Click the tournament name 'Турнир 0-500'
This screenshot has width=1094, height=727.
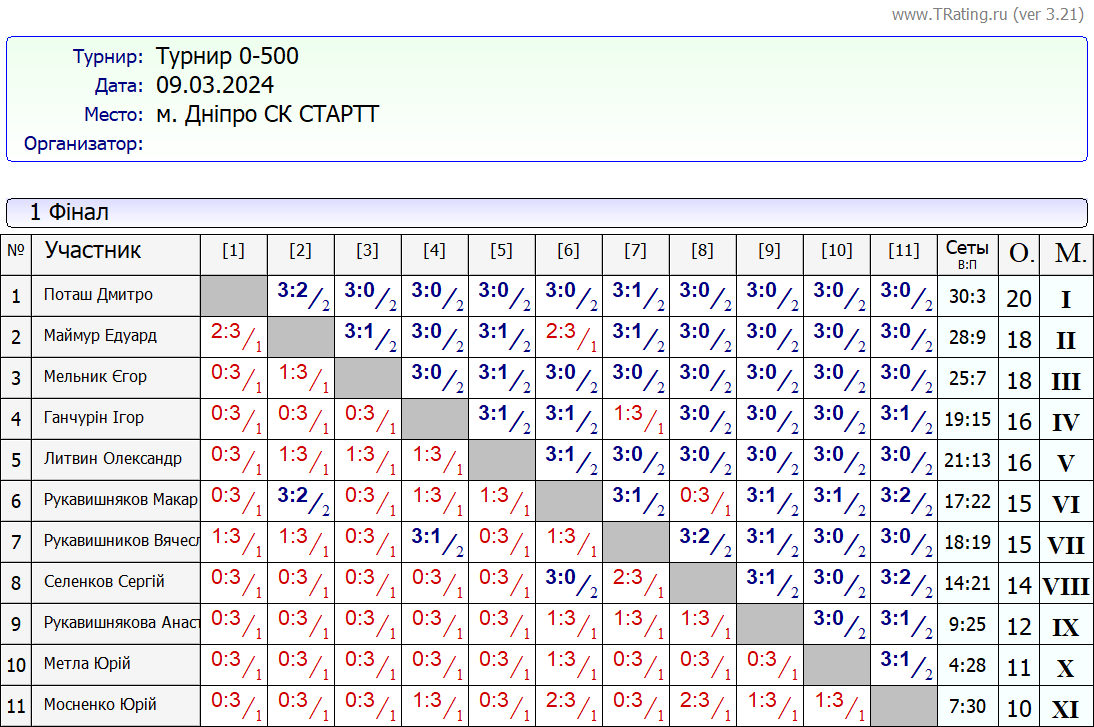[227, 56]
